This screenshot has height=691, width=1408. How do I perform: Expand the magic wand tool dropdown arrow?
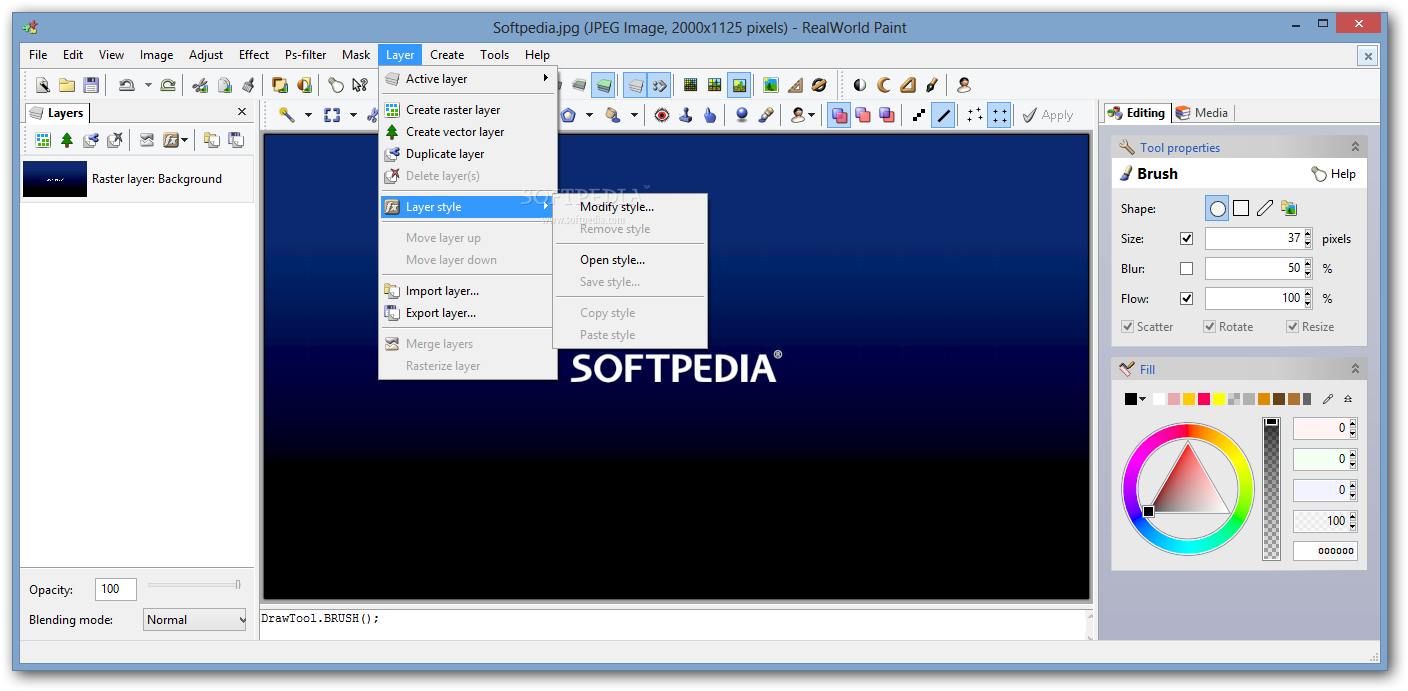coord(308,115)
